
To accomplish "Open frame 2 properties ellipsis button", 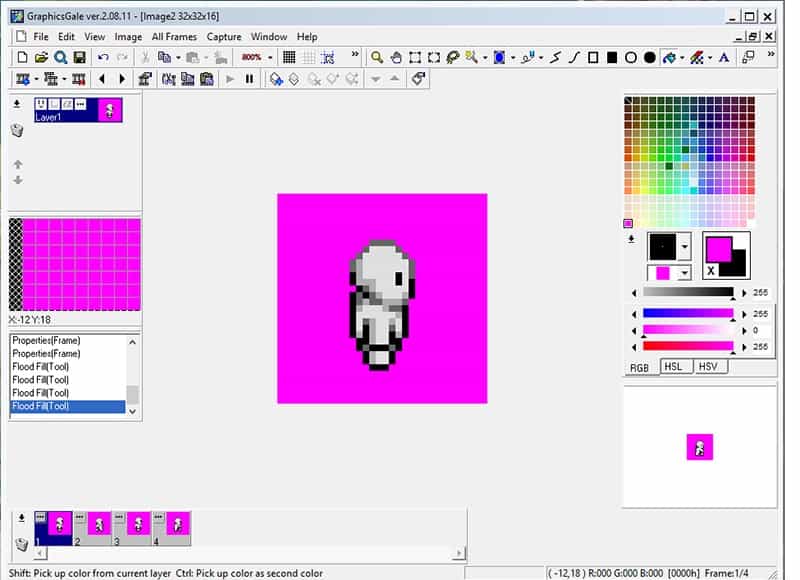I will [80, 517].
